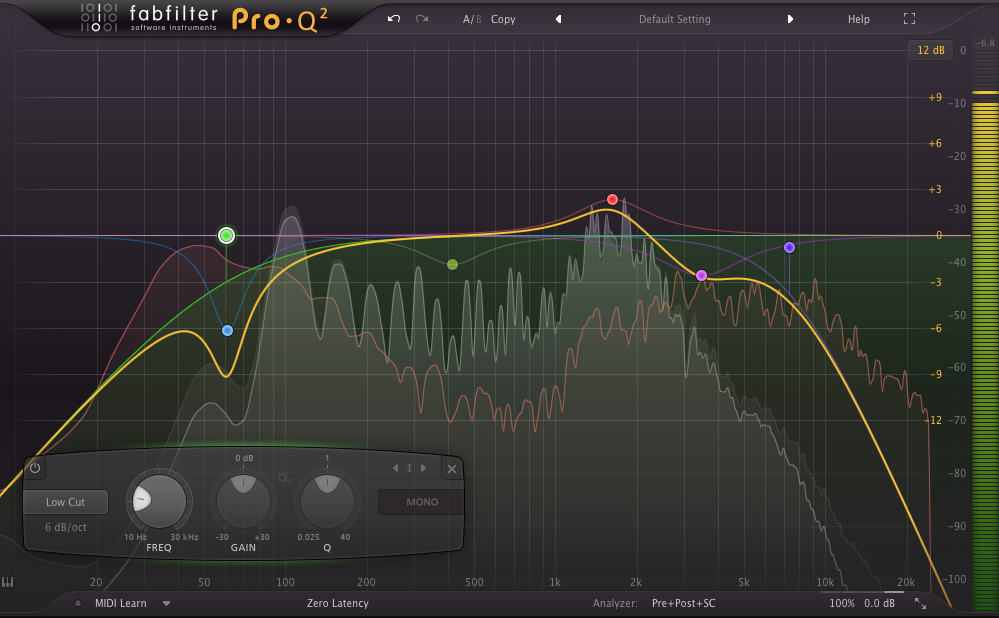Click the band number 1 label
The width and height of the screenshot is (999, 618).
[409, 468]
